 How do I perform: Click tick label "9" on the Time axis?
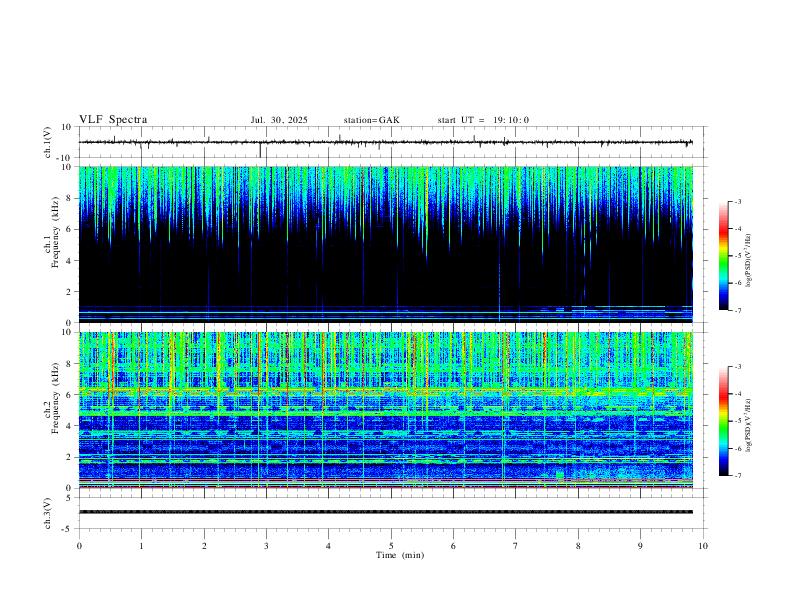tap(640, 546)
